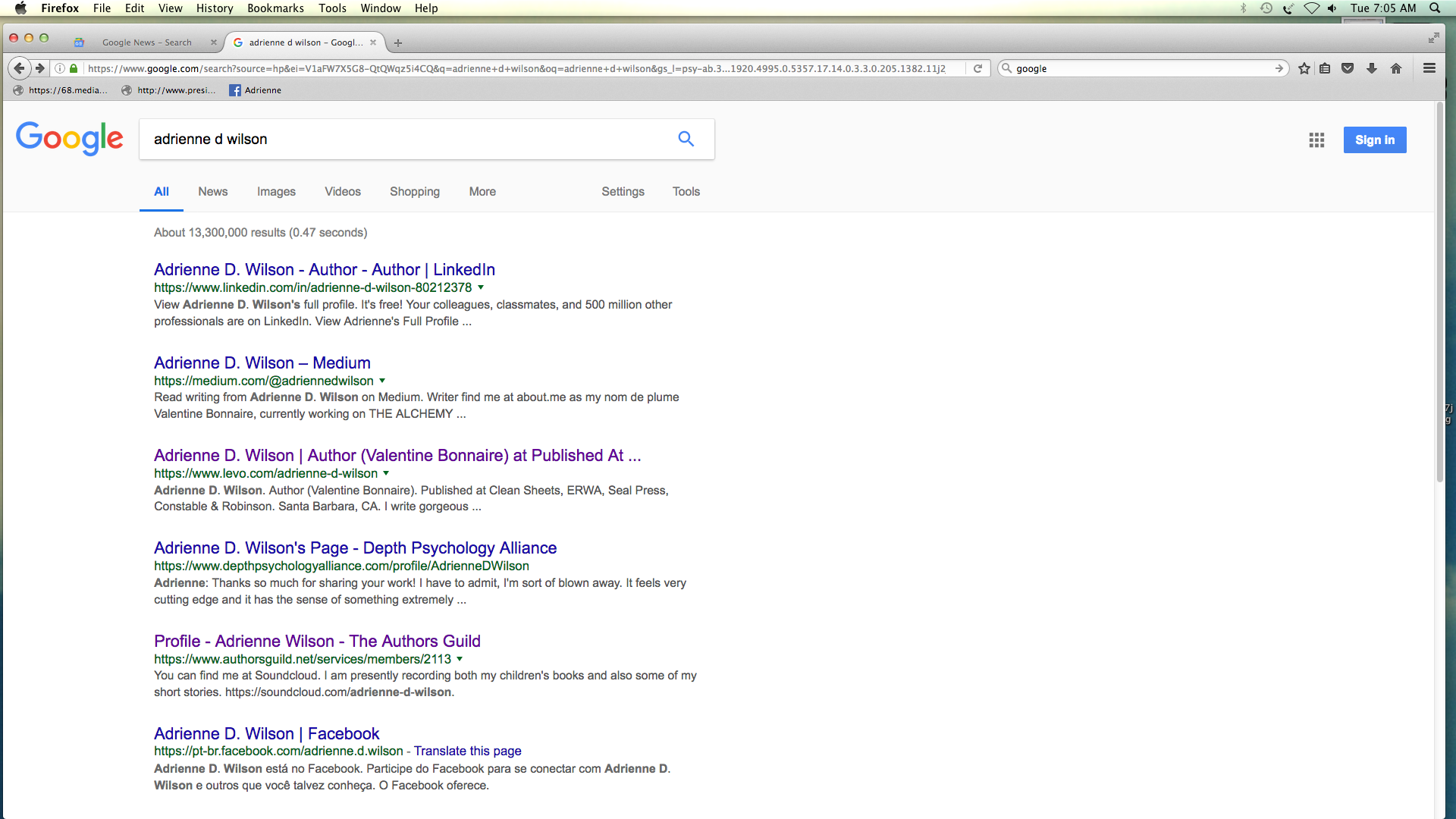Go back to previous page
The image size is (1456, 819).
point(20,68)
